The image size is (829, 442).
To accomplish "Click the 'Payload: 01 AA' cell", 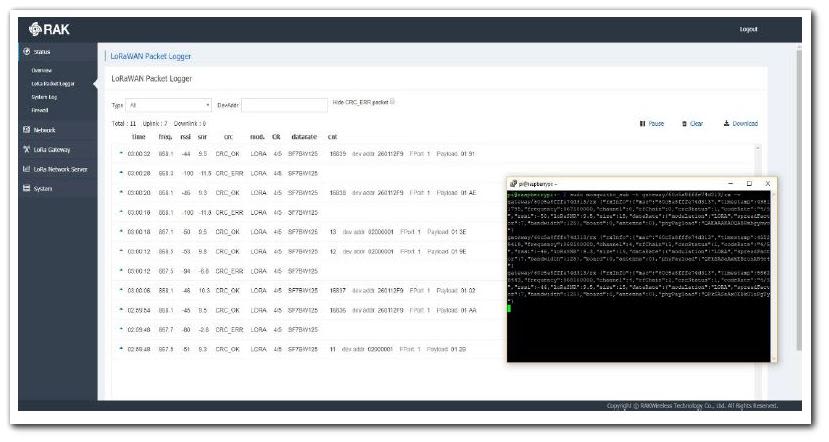I will 456,310.
